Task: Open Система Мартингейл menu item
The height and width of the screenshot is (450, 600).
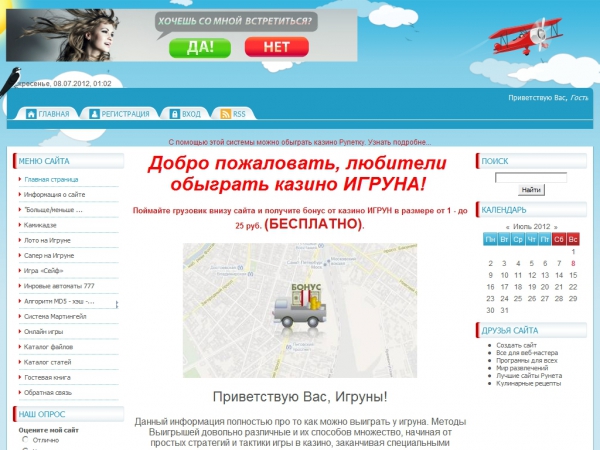Action: (x=55, y=317)
